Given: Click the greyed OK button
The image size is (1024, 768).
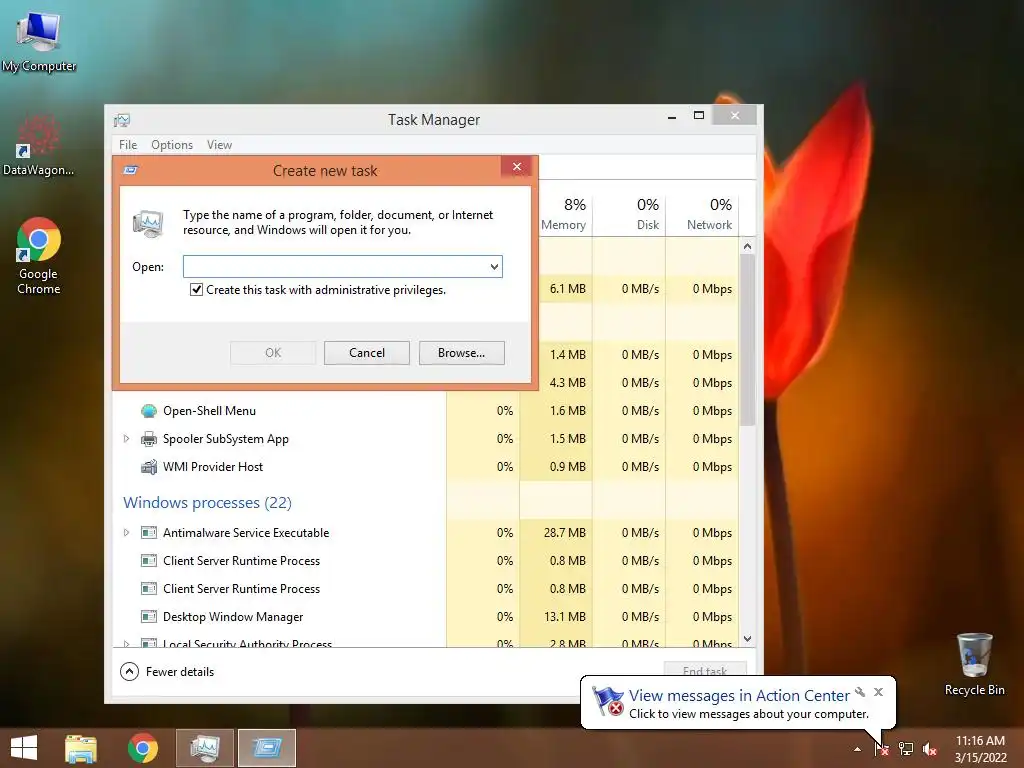Looking at the screenshot, I should pos(273,353).
